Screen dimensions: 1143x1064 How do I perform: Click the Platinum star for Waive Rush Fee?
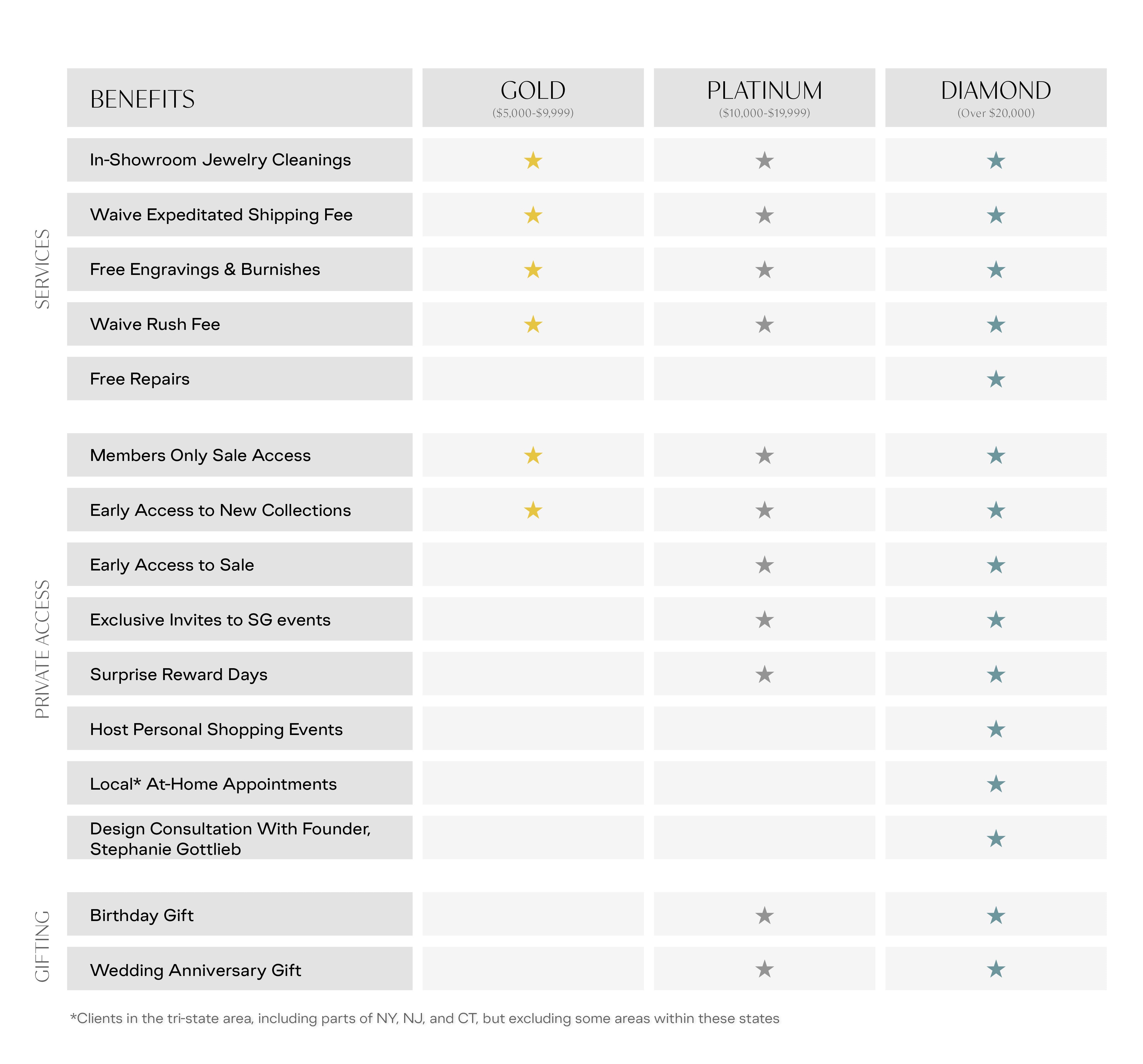point(764,325)
